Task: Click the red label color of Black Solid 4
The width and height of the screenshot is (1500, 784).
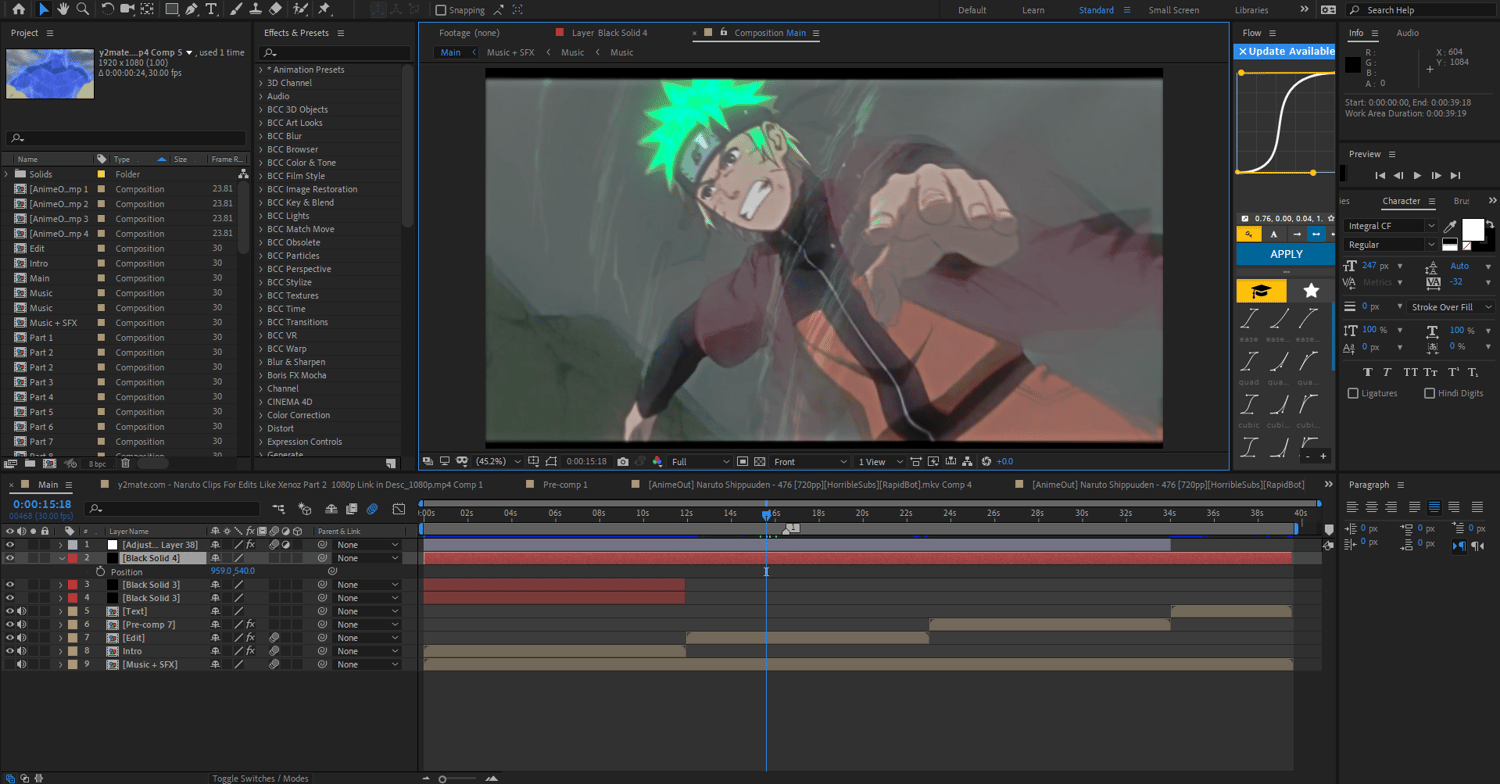Action: [72, 558]
